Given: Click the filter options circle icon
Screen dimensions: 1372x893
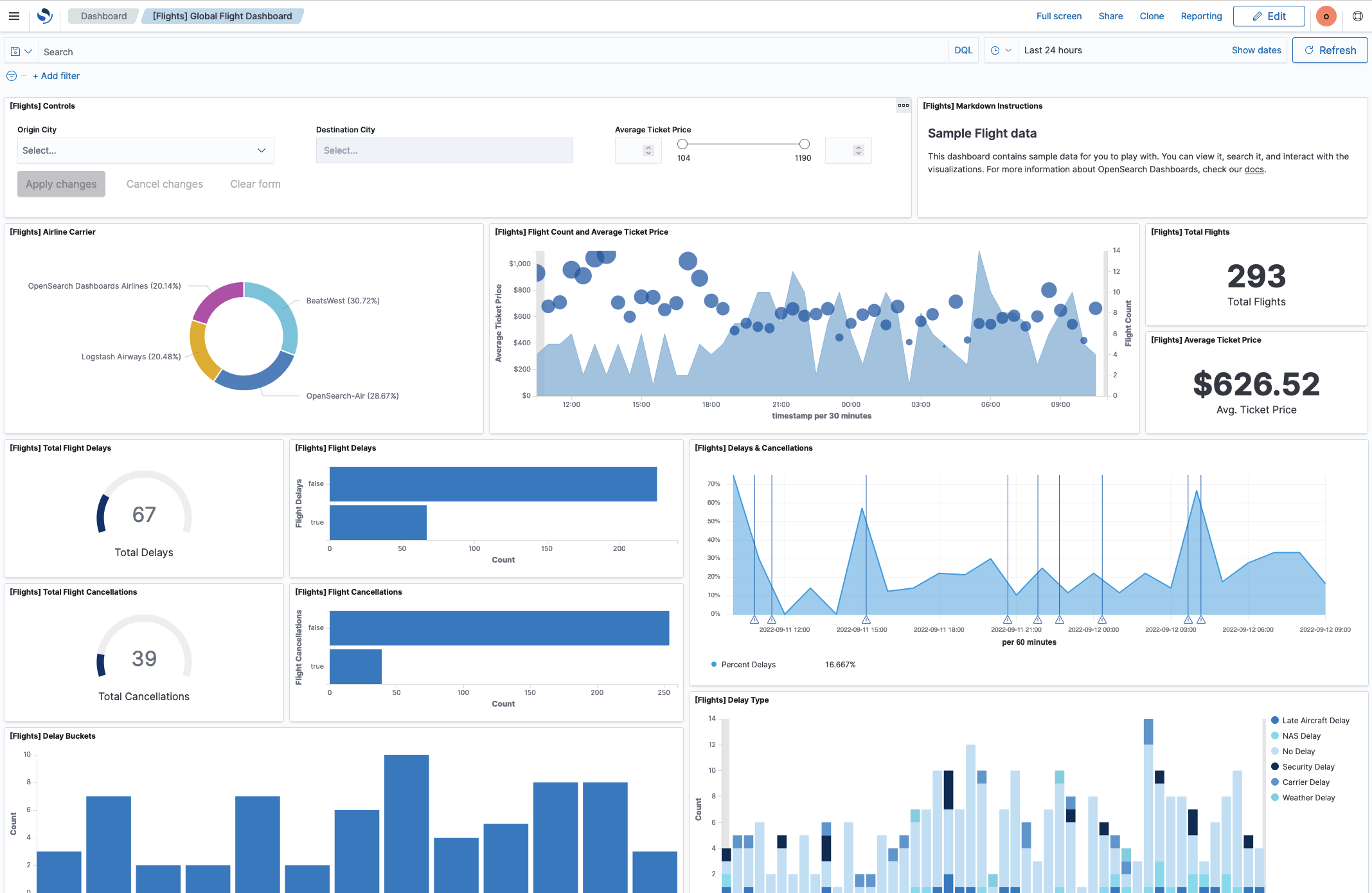Looking at the screenshot, I should tap(12, 76).
